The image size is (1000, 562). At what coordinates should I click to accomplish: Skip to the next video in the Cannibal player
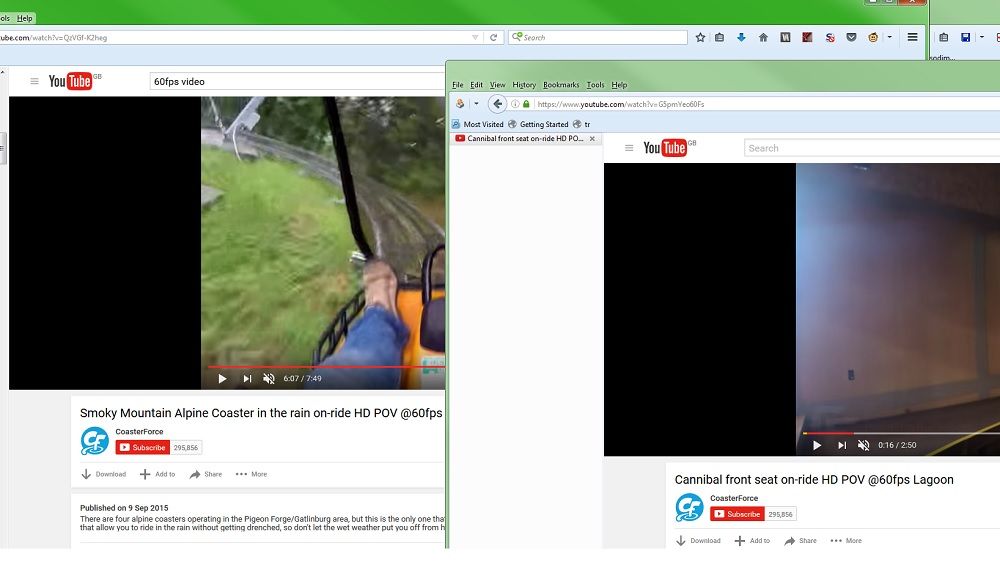[842, 445]
